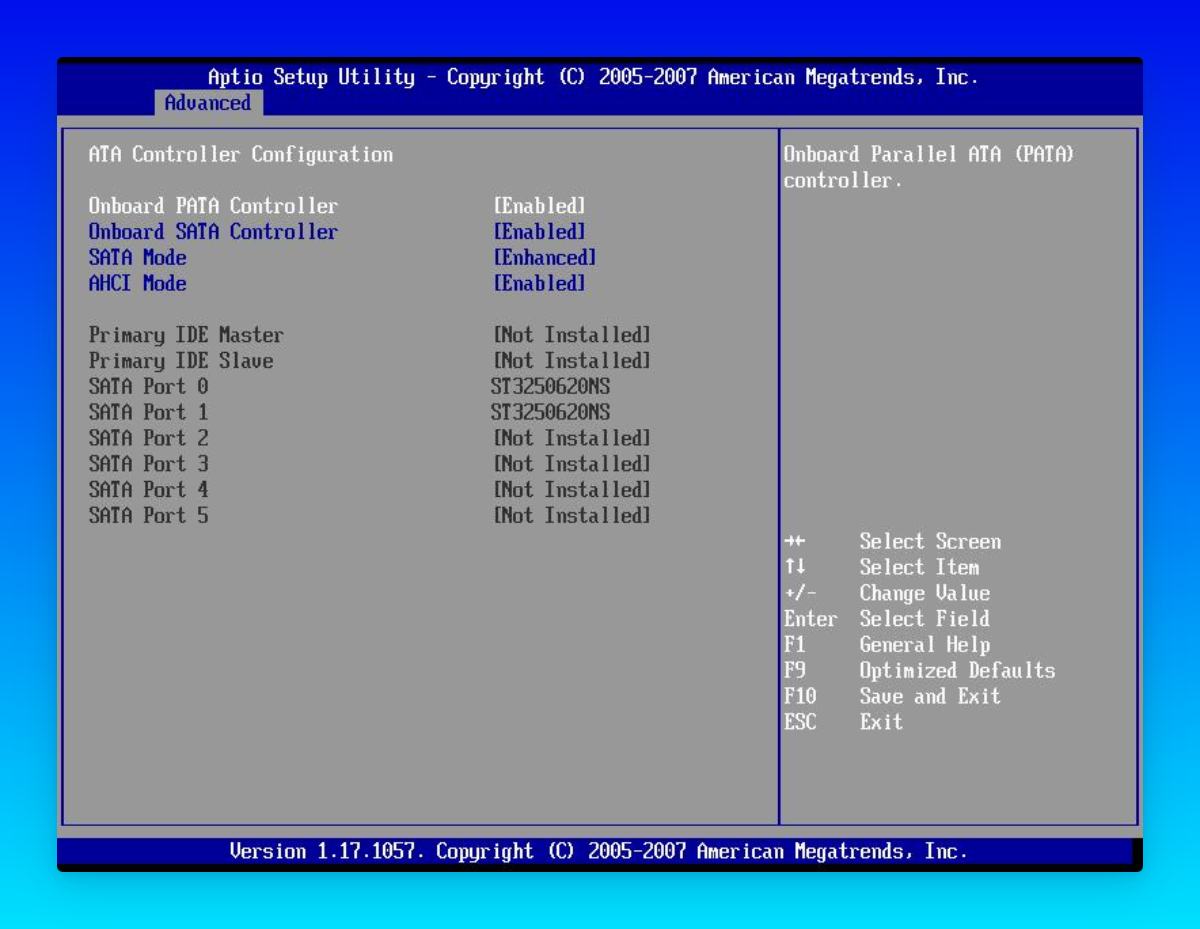
Task: Toggle AHCI Mode [Enabled] value
Action: pos(540,283)
